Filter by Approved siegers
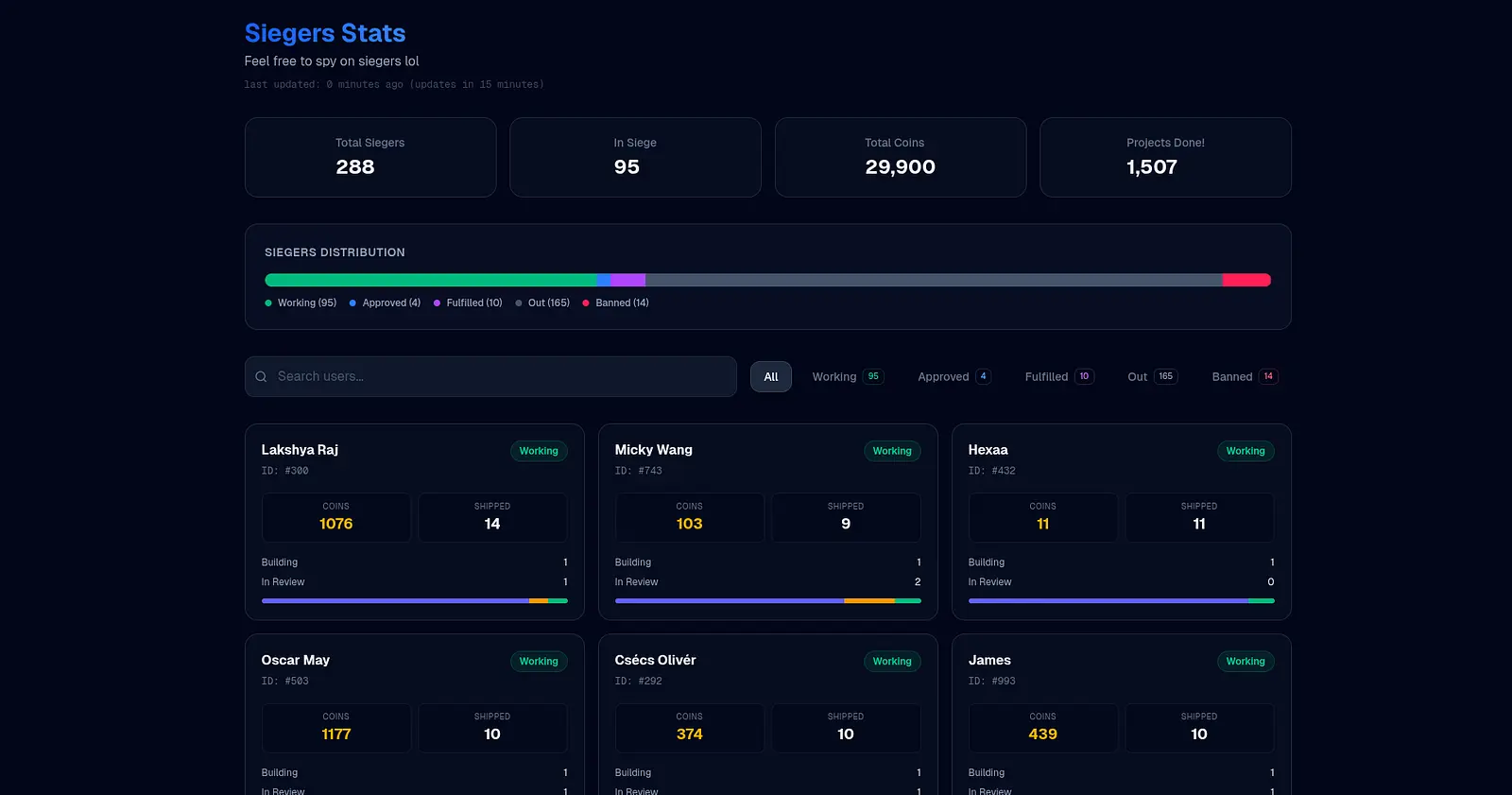1512x795 pixels. pos(954,376)
